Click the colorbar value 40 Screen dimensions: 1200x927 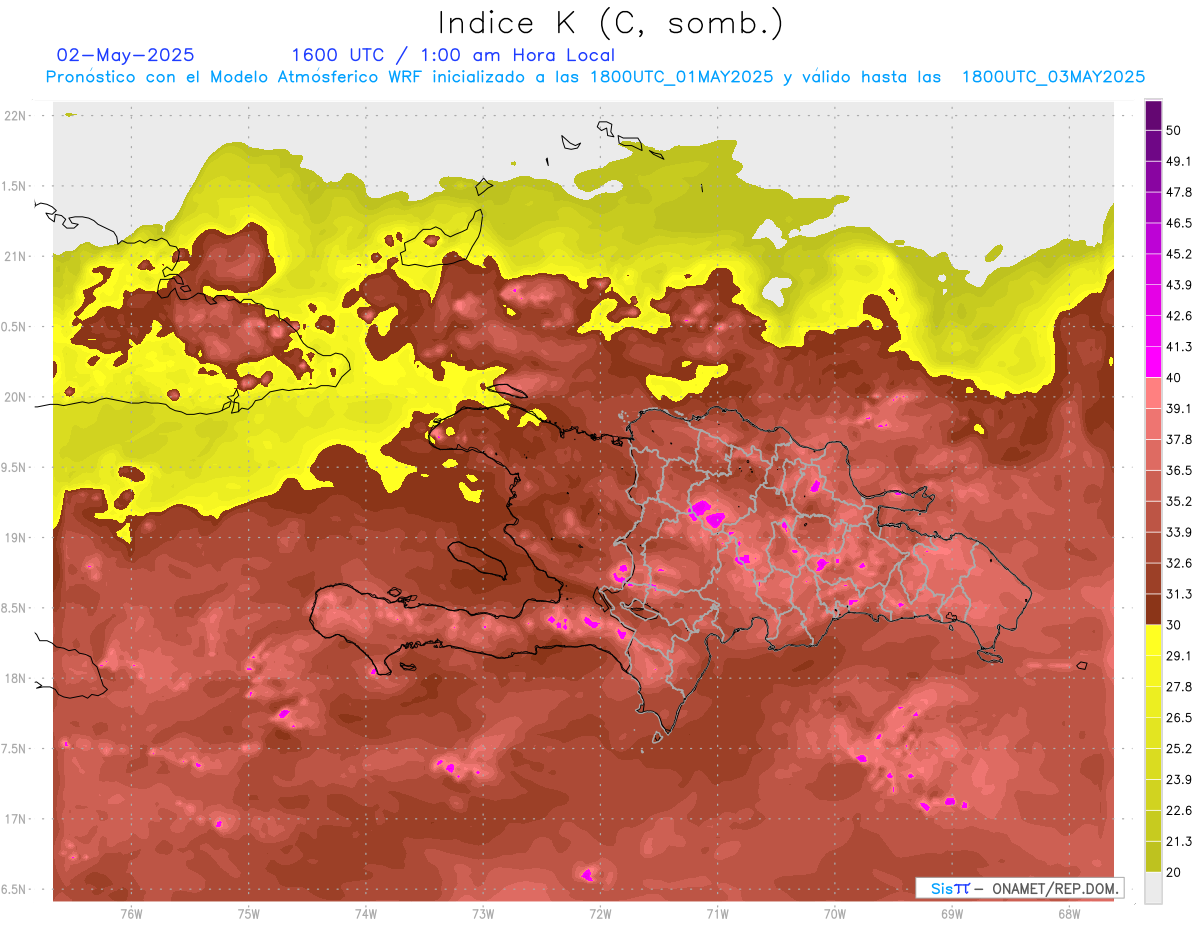coord(1175,378)
